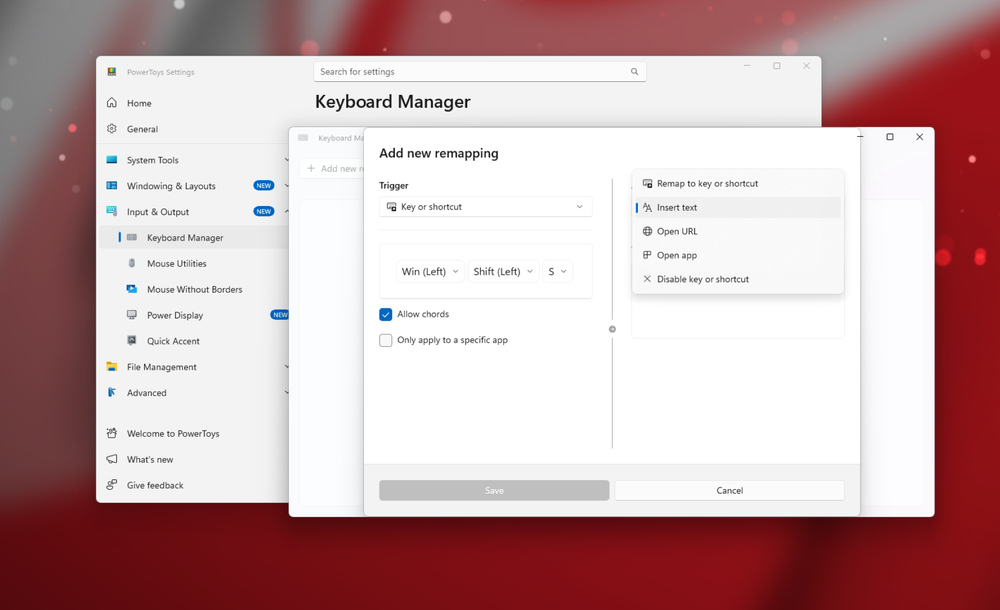Screen dimensions: 1000x610
Task: Expand the Windowing & Layouts chevron
Action: (x=286, y=186)
